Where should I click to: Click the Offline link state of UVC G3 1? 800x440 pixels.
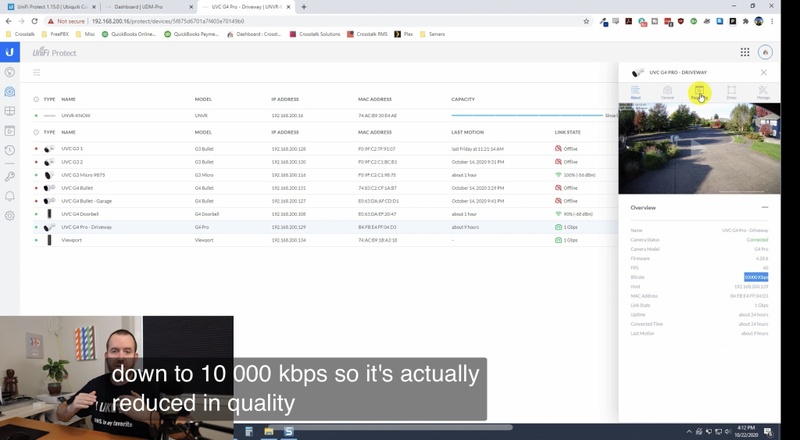(x=566, y=149)
